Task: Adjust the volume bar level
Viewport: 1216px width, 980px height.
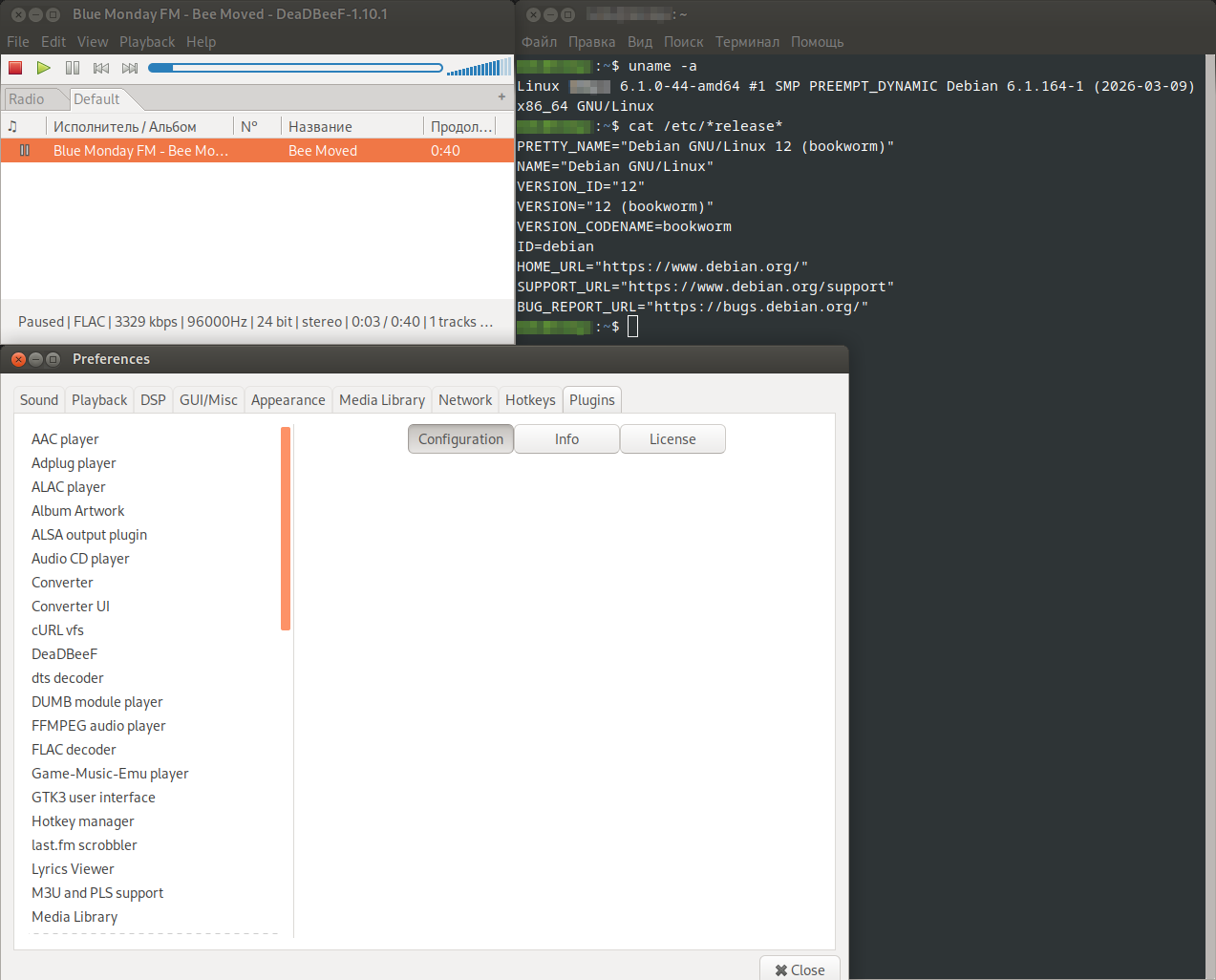Action: (479, 68)
